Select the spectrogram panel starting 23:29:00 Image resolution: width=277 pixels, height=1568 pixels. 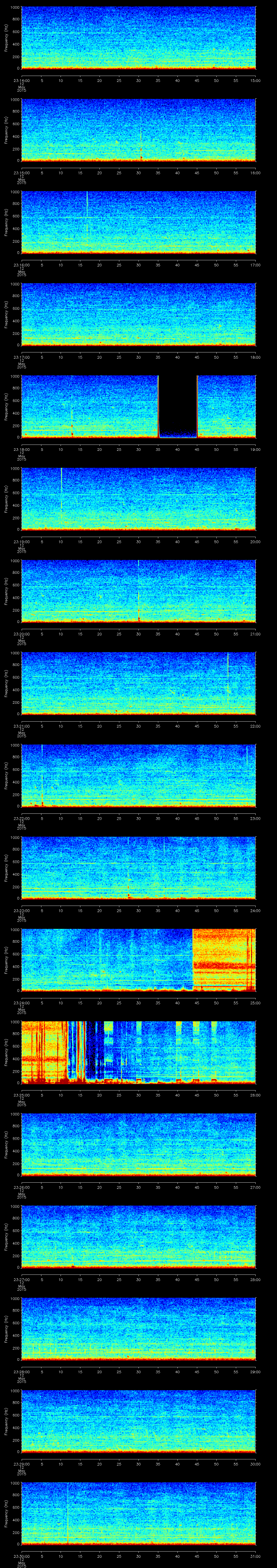138,1421
